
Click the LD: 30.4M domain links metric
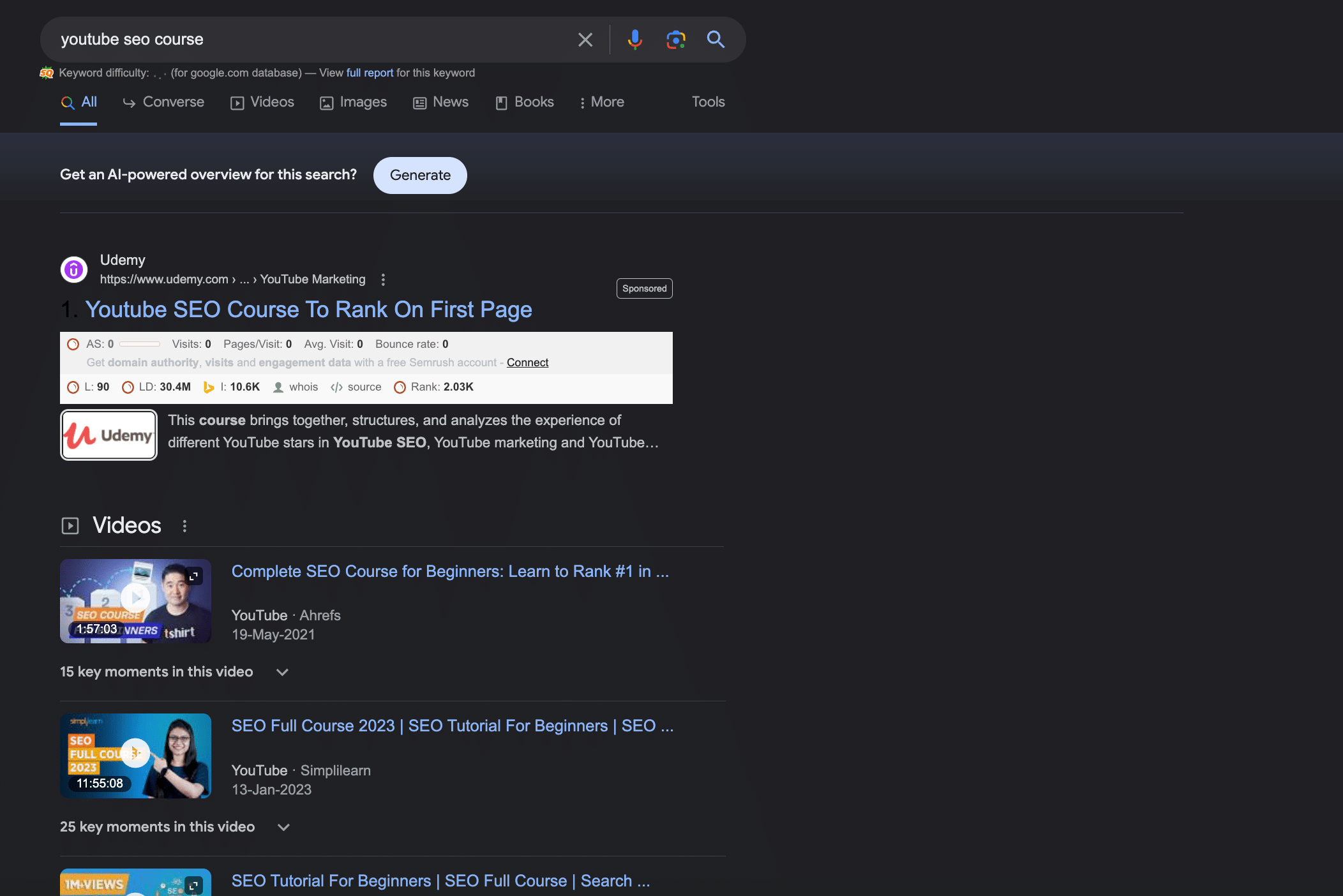pos(156,387)
